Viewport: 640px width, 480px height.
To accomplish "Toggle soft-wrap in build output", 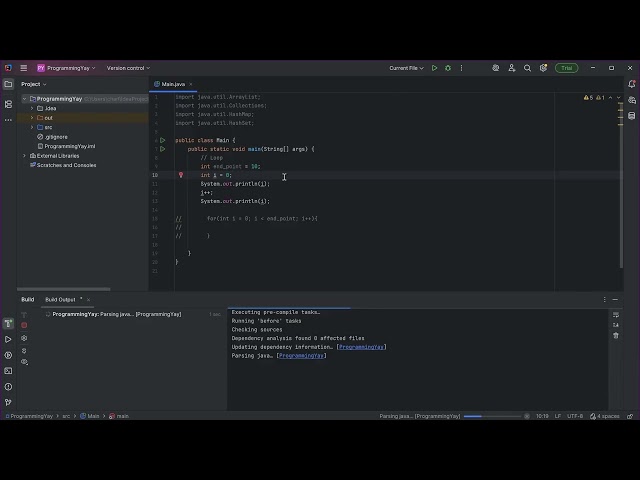I will point(616,315).
